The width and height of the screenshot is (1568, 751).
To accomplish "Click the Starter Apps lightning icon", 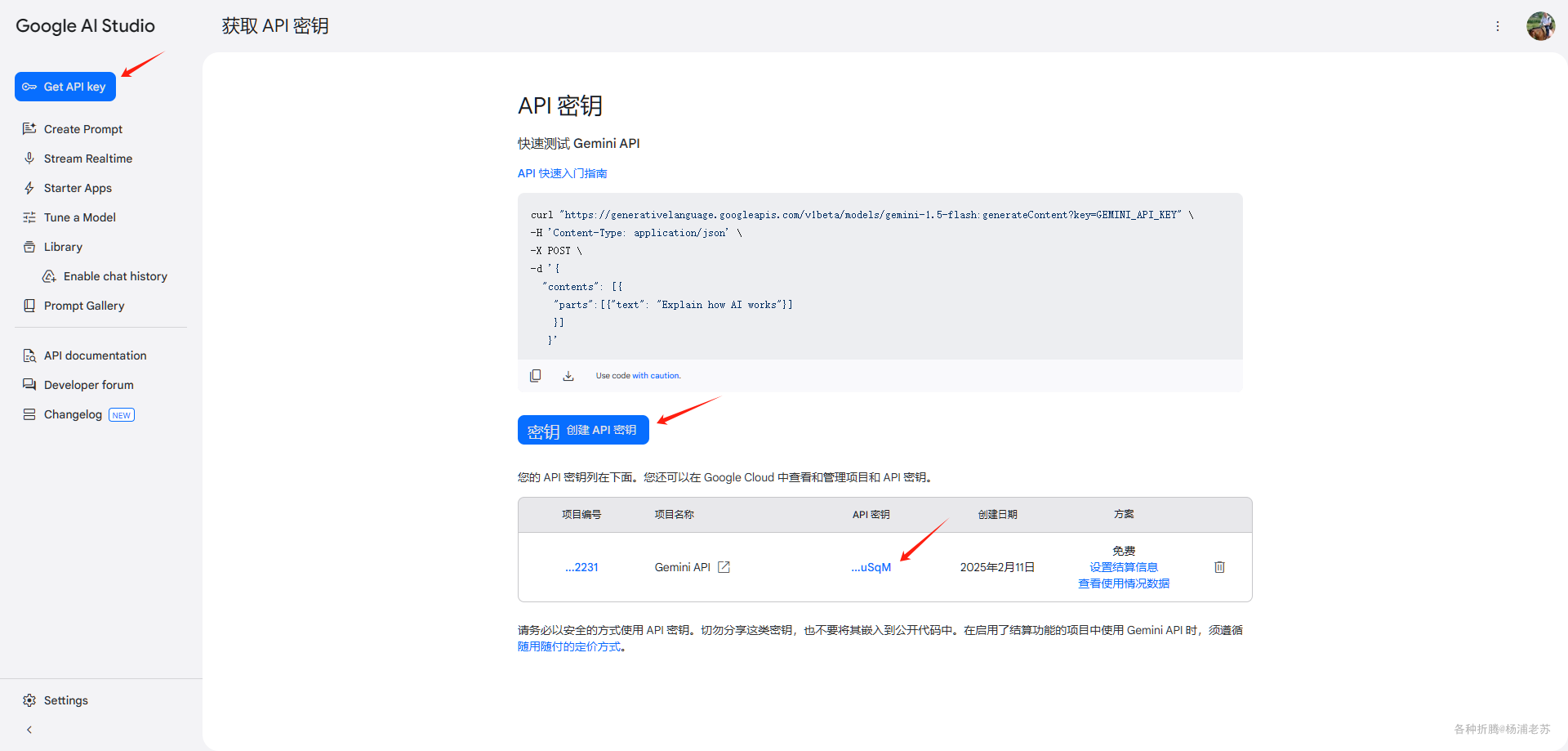I will pos(29,188).
